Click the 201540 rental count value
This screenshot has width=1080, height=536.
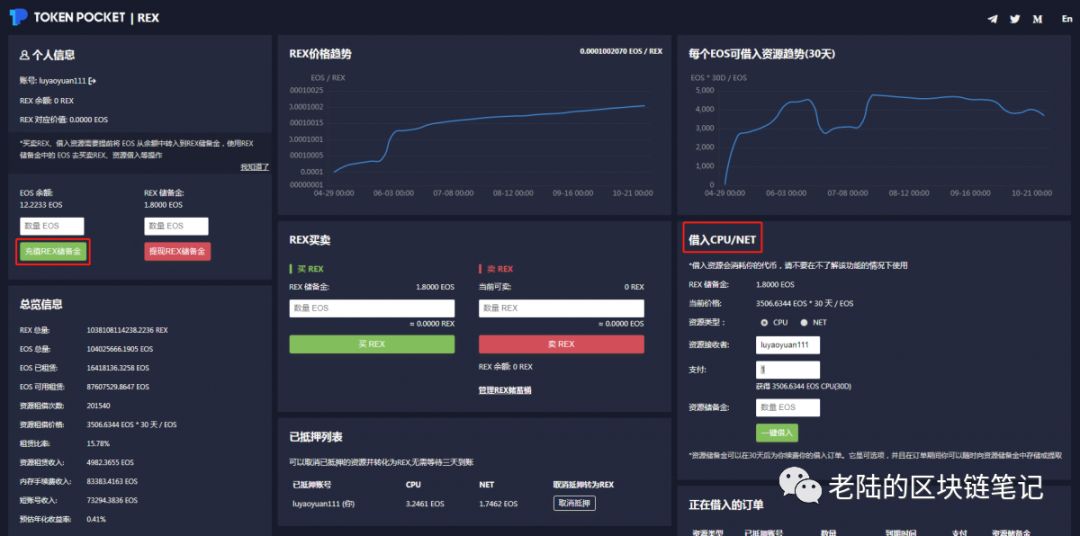[98, 406]
